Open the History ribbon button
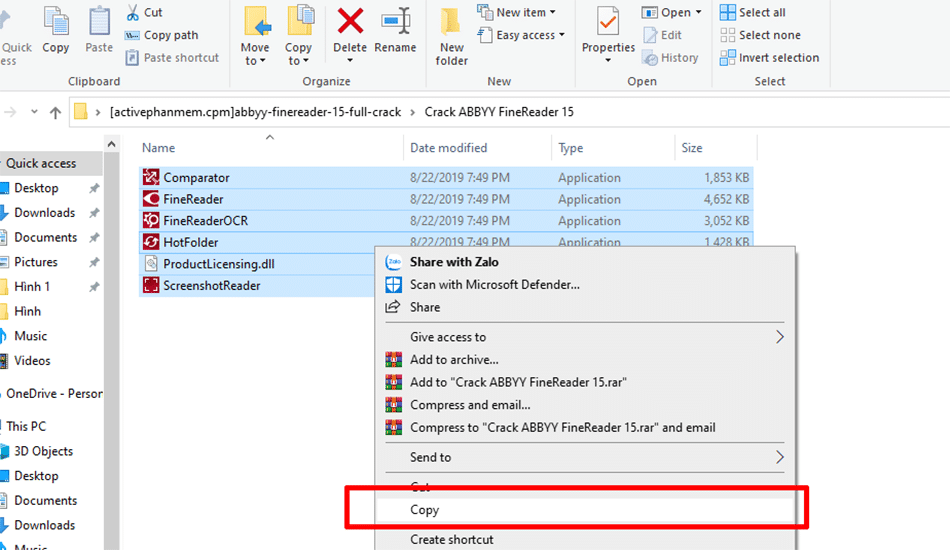This screenshot has height=550, width=950. [x=670, y=58]
